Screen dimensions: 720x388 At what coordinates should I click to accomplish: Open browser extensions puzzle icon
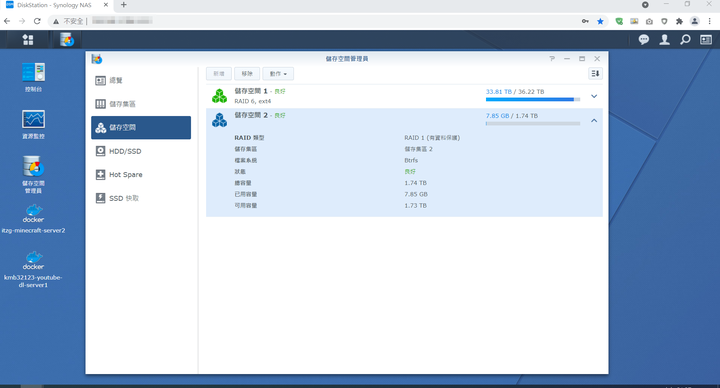[x=679, y=21]
